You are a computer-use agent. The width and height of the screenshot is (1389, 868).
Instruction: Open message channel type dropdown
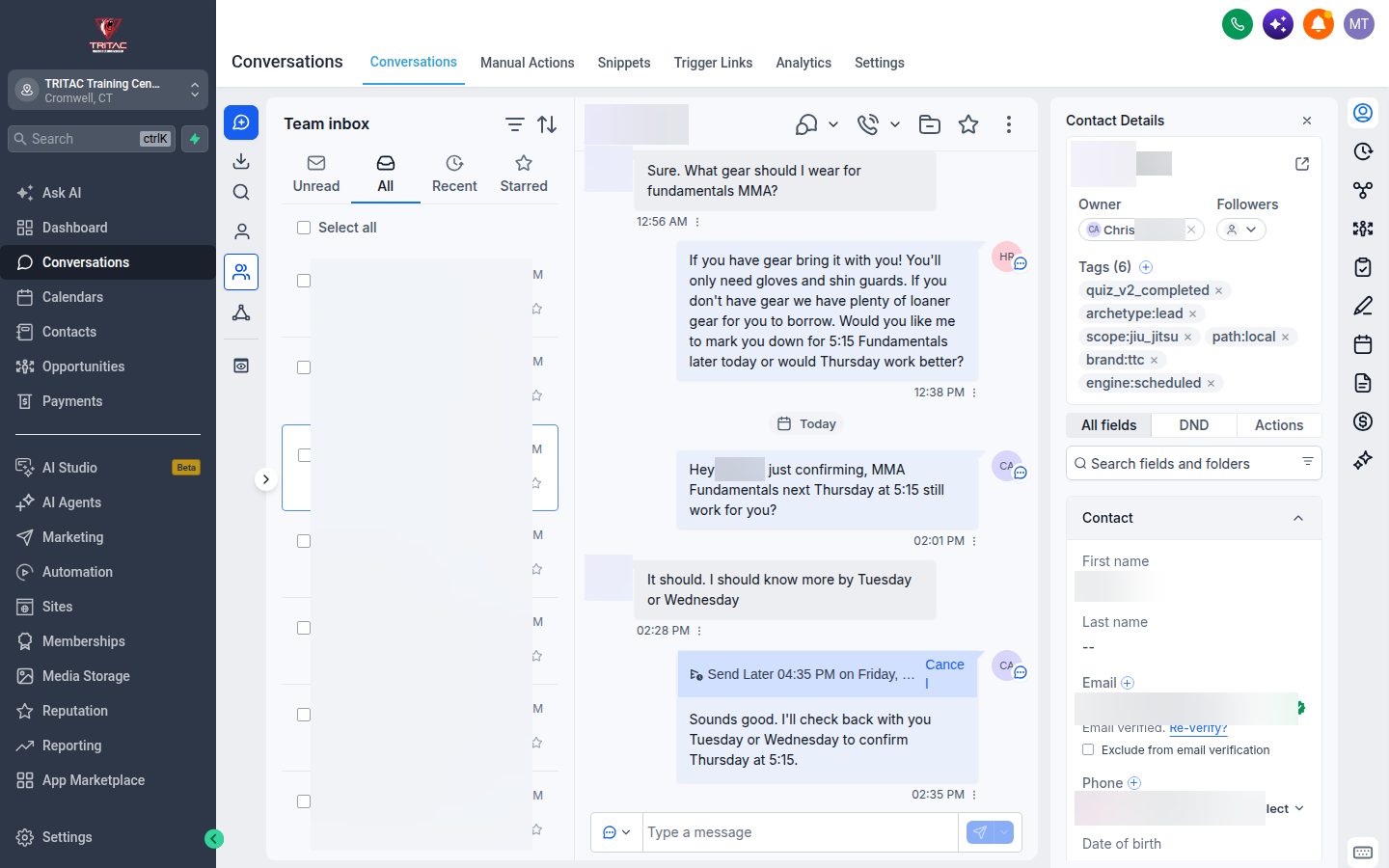[x=616, y=832]
